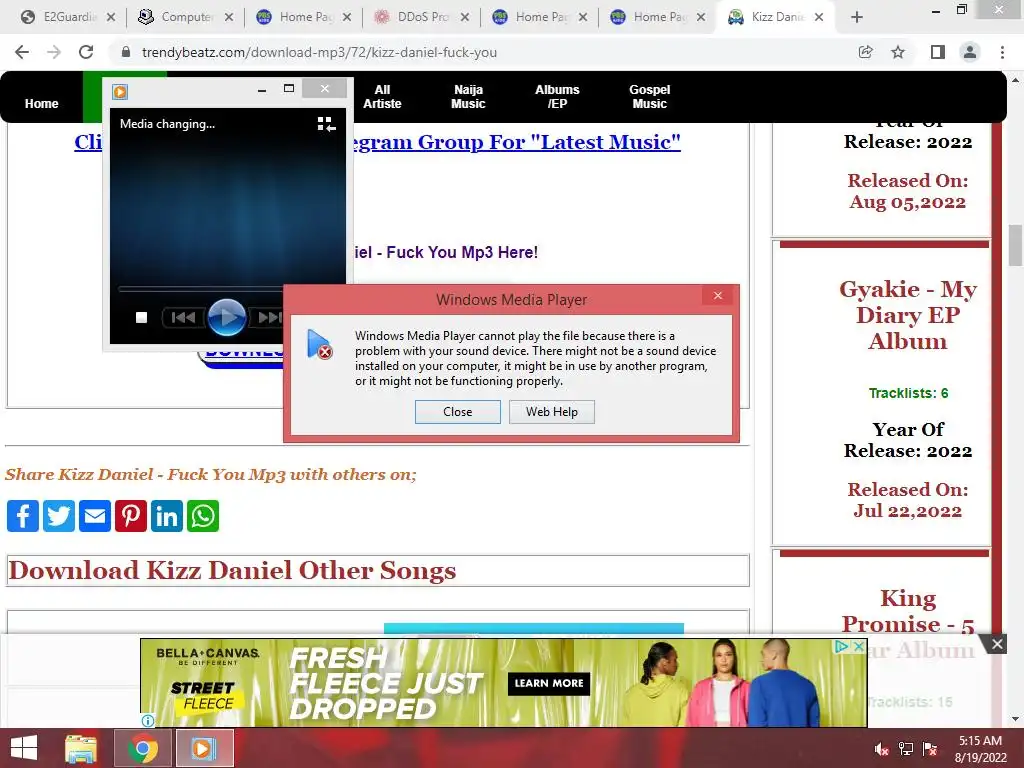Bookmark this page with star icon
The image size is (1024, 768).
point(898,52)
